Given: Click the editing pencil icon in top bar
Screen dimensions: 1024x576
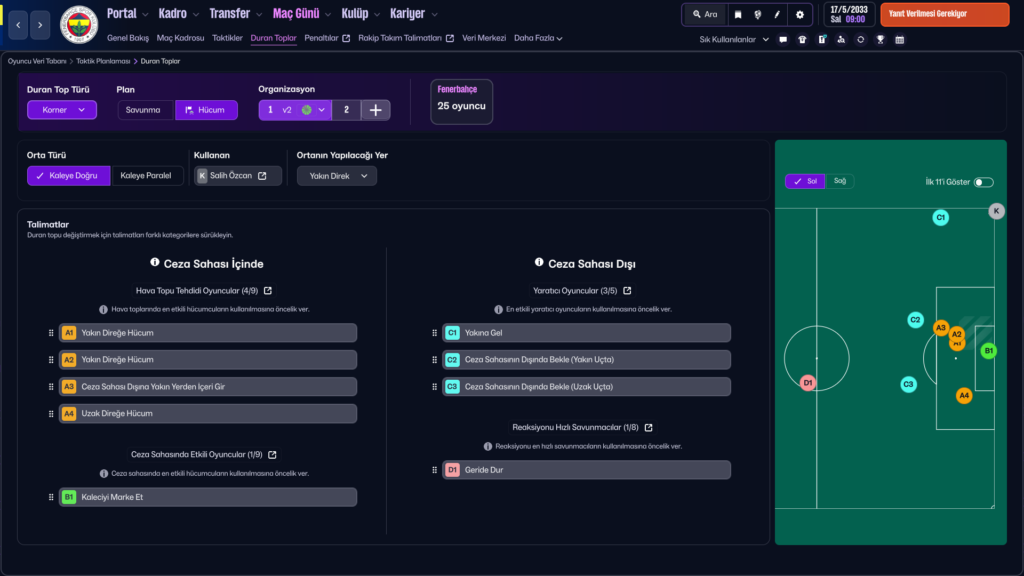Looking at the screenshot, I should click(777, 15).
